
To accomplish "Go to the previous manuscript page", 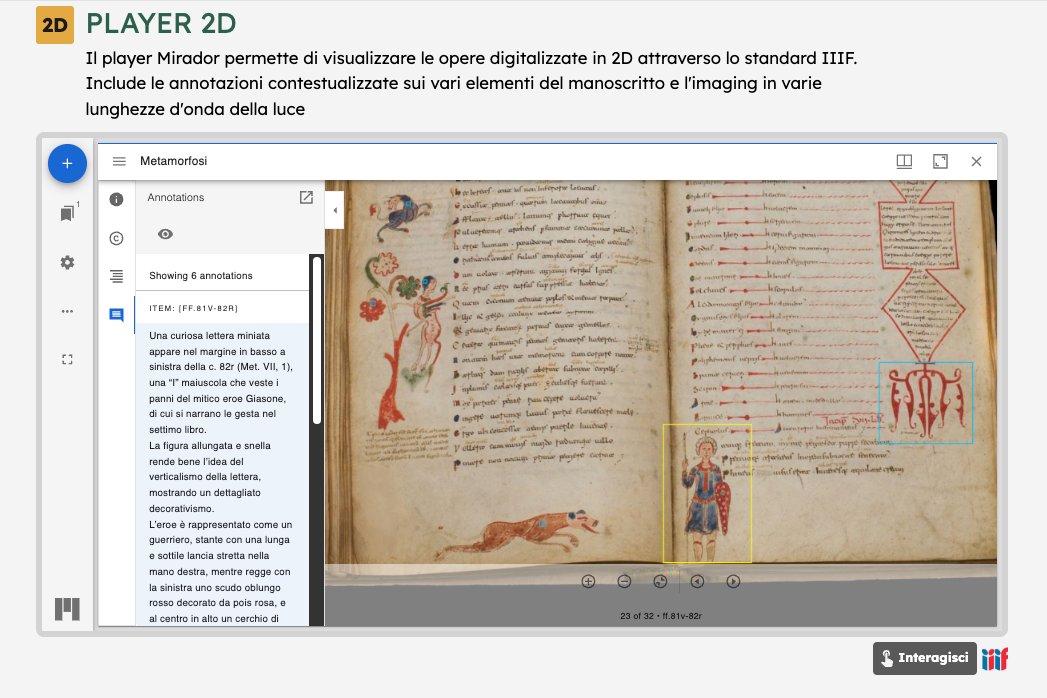I will click(697, 581).
